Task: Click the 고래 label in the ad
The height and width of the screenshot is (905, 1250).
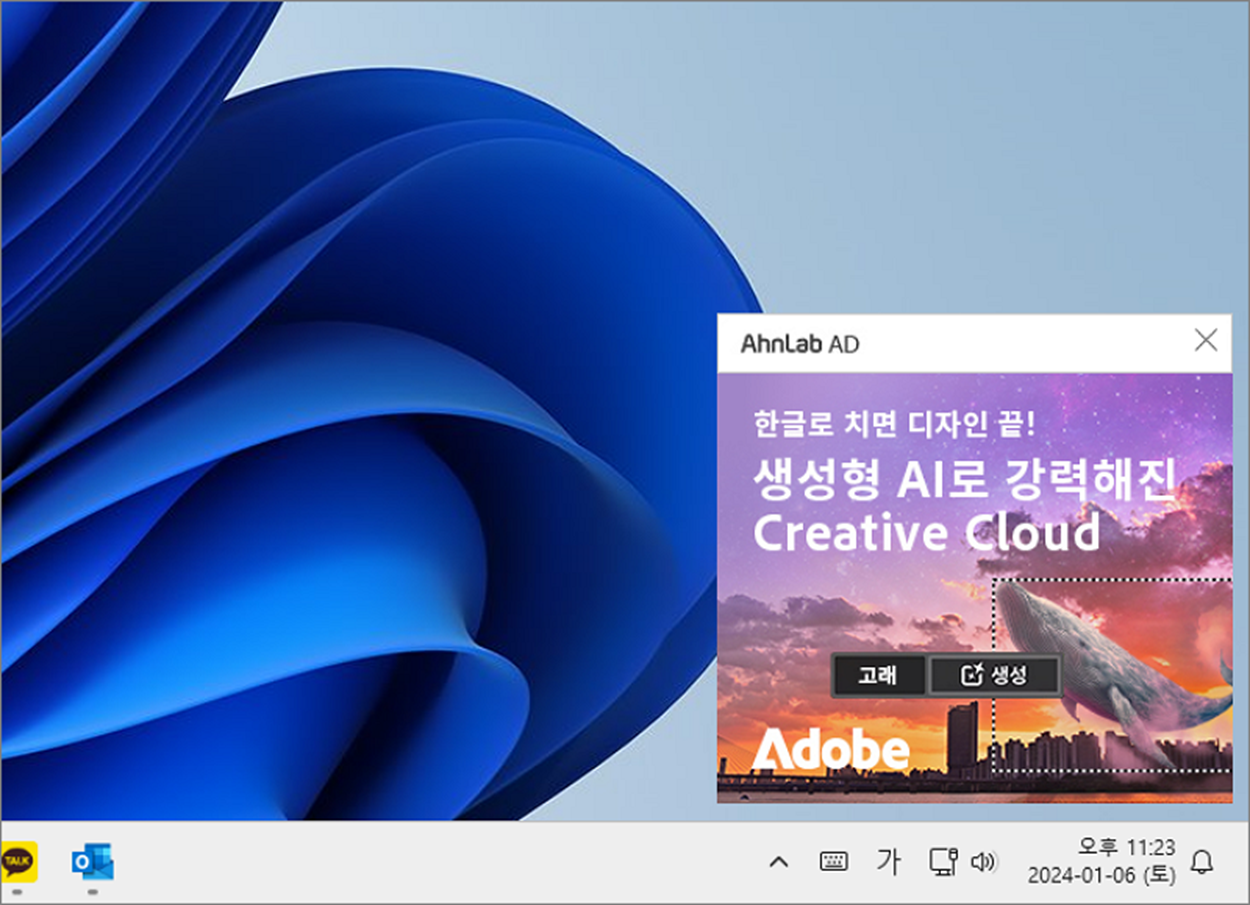Action: [x=879, y=675]
